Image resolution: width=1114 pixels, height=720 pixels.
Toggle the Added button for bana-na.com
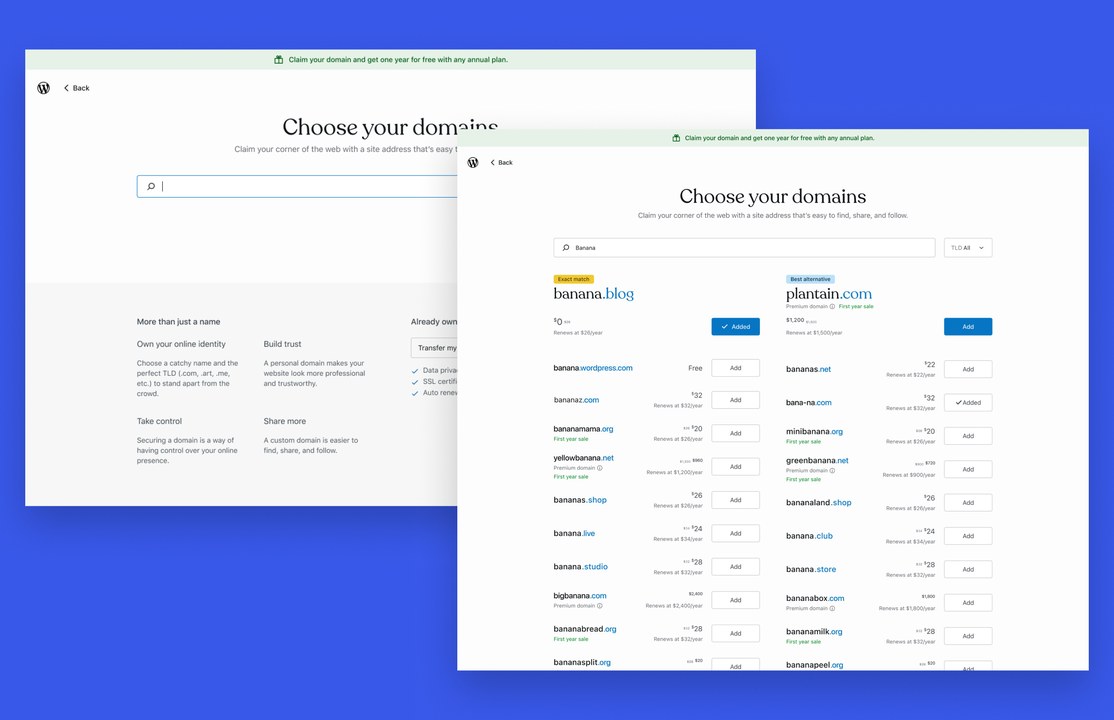point(968,403)
